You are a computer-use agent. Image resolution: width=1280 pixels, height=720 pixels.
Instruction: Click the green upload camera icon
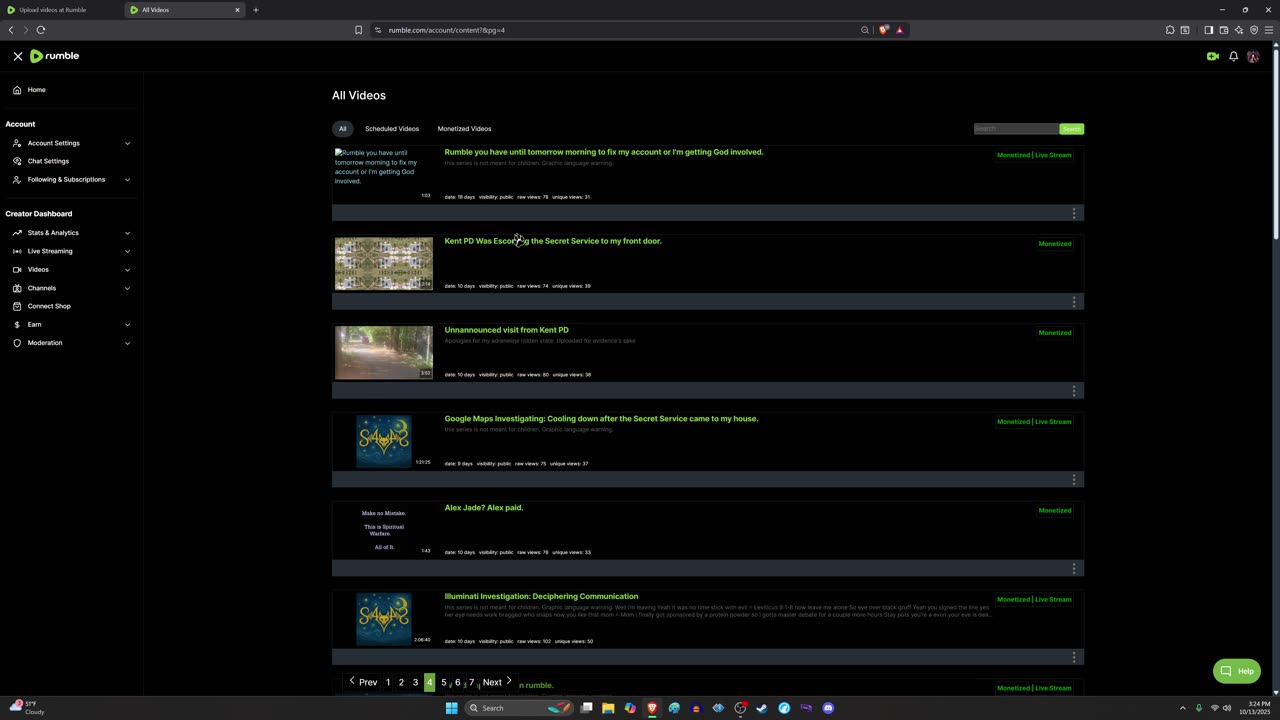coord(1213,56)
